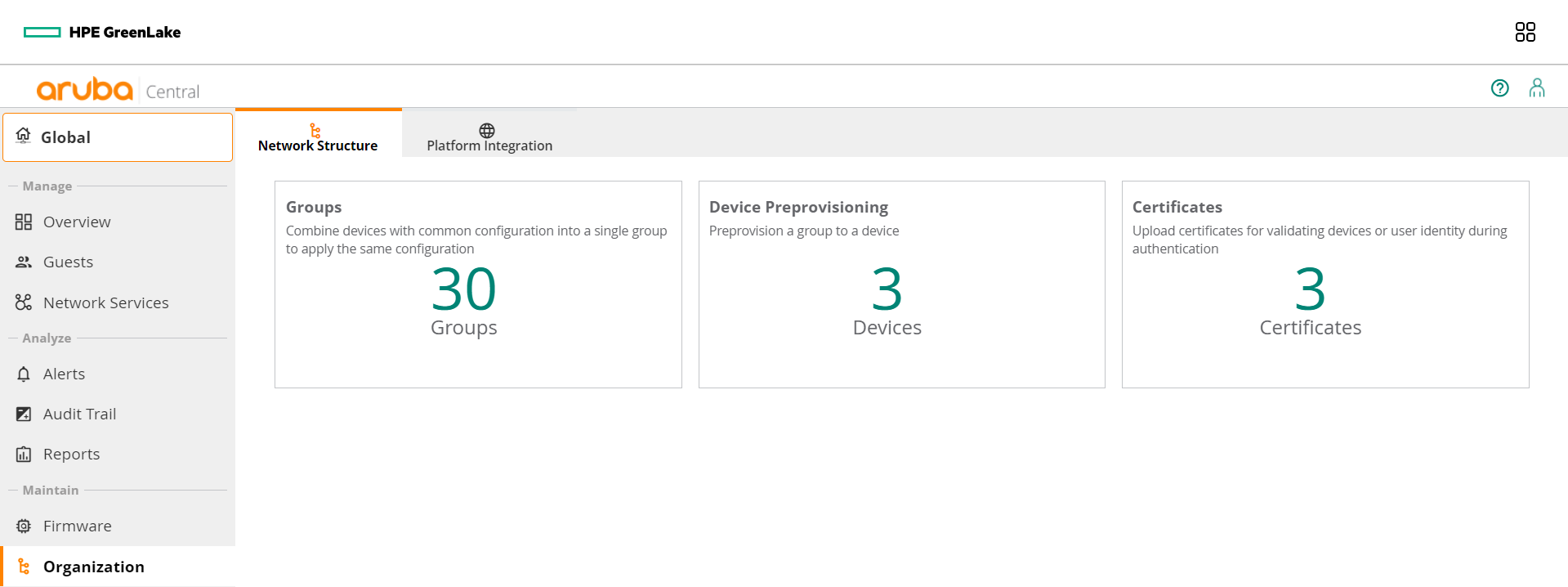Click the HPE GreenLake logo

click(102, 32)
